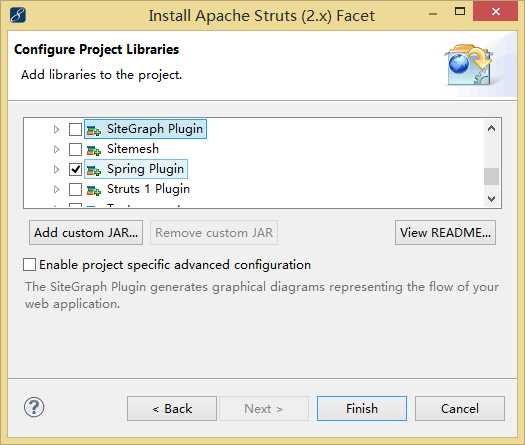525x445 pixels.
Task: Expand the Spring Plugin tree node
Action: 56,169
